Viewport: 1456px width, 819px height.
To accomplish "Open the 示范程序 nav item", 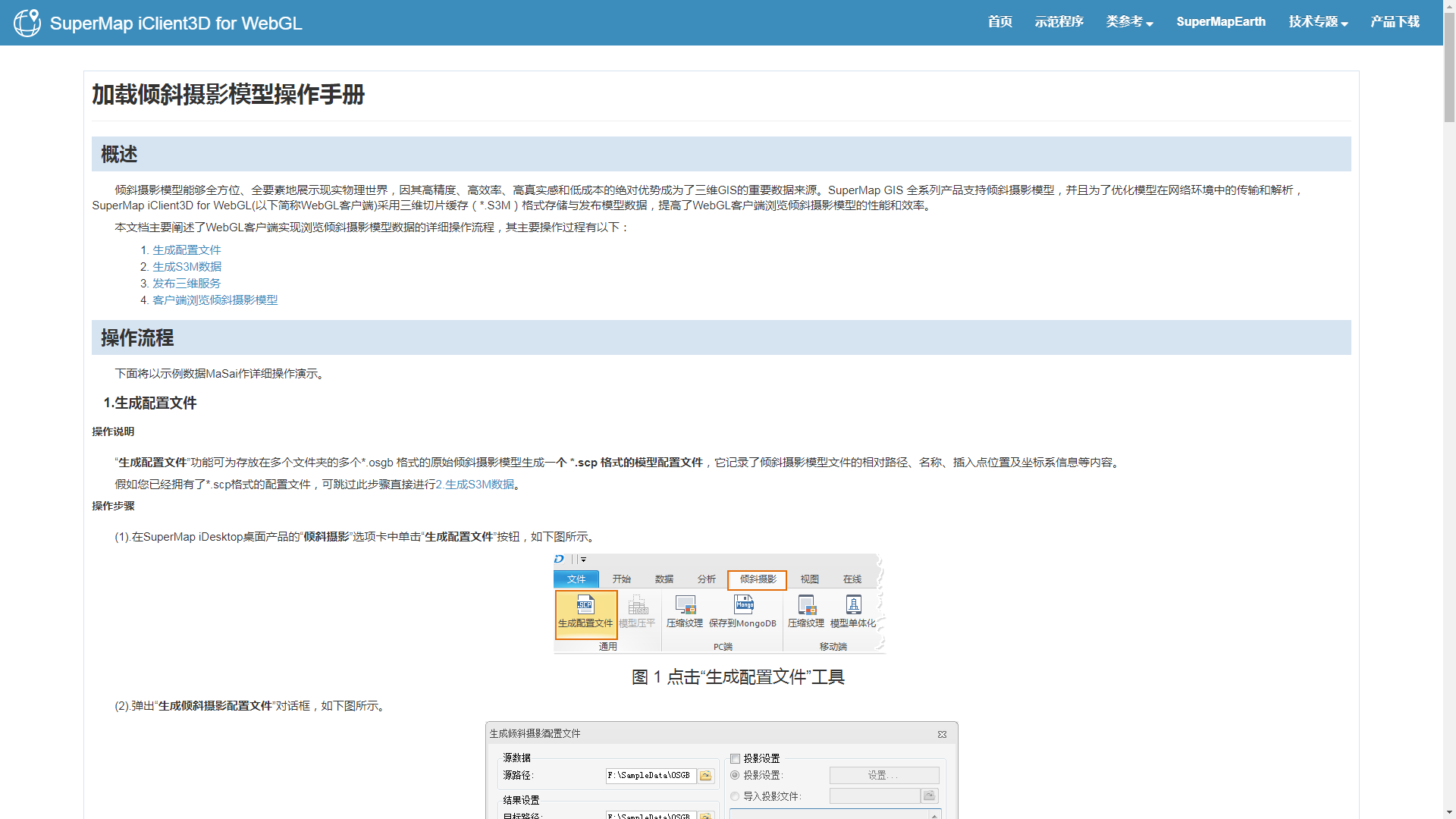I will pos(1059,22).
